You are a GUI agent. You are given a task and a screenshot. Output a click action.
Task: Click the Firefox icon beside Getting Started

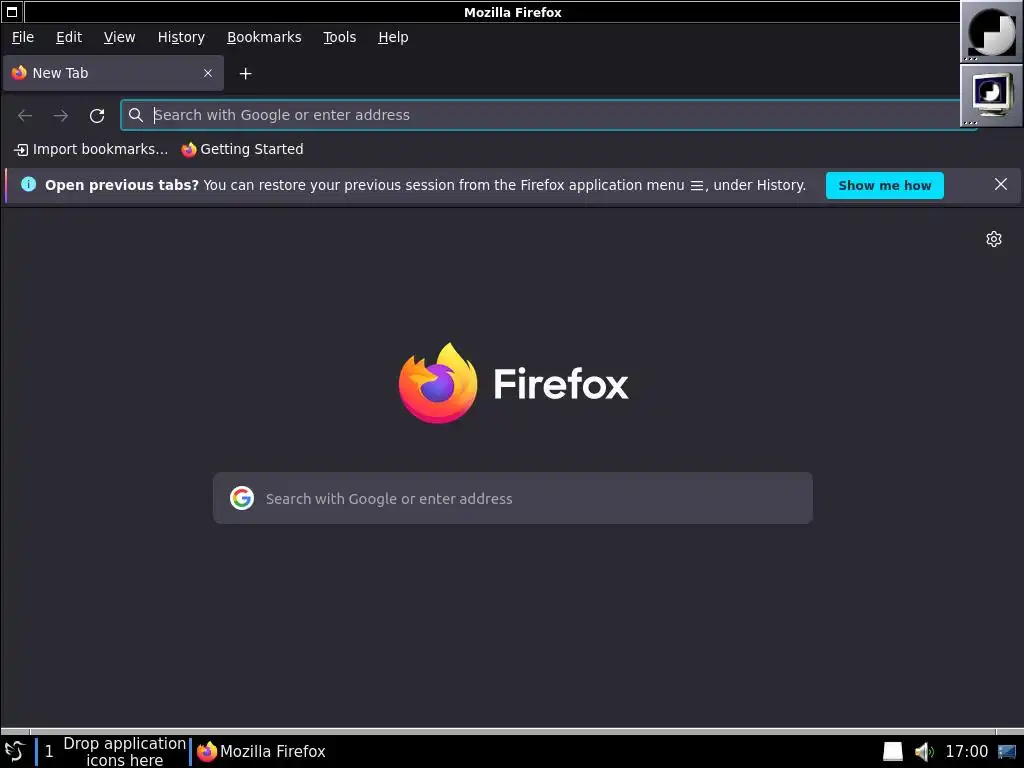(x=189, y=150)
